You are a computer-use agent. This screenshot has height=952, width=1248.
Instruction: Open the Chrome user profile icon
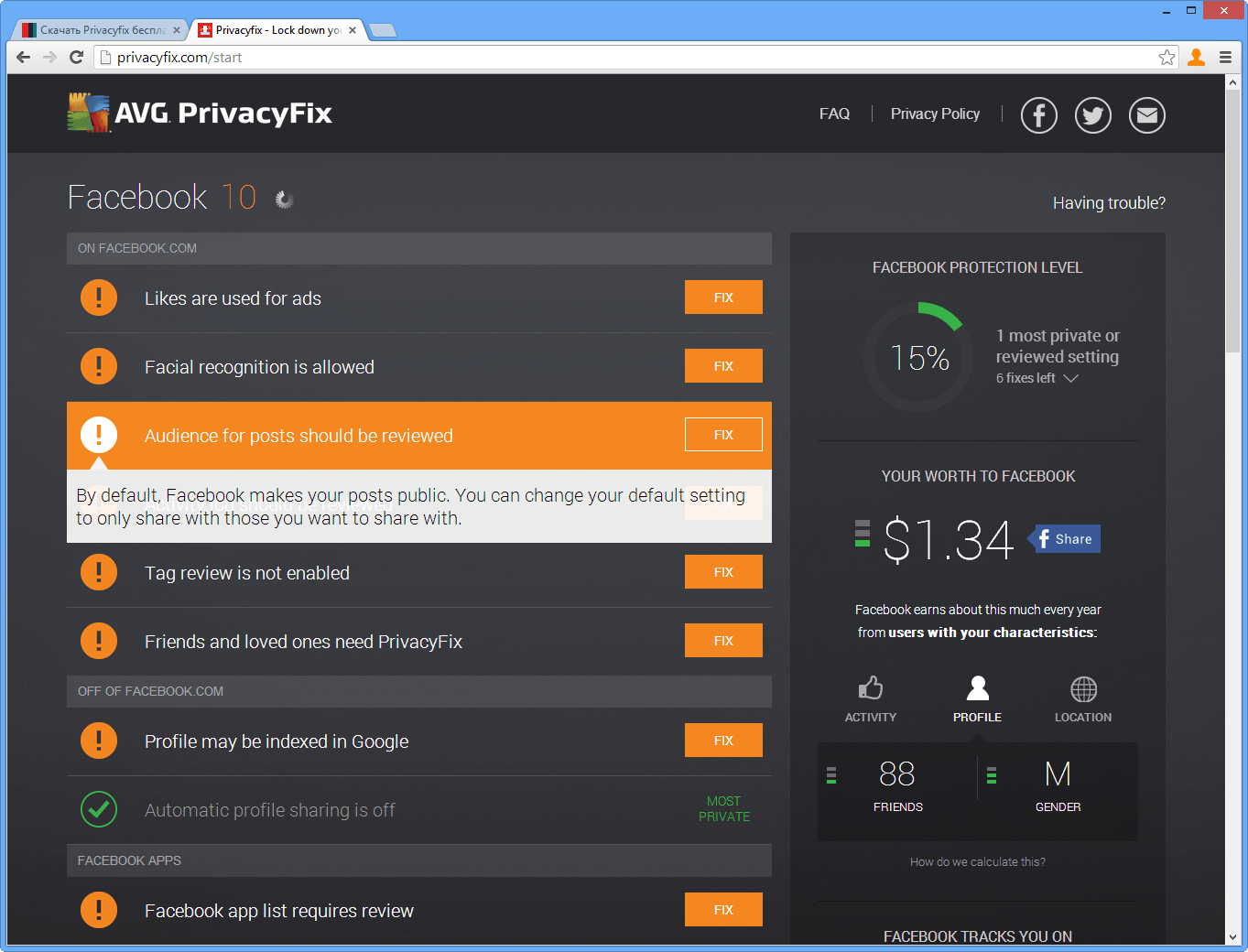coord(1196,58)
